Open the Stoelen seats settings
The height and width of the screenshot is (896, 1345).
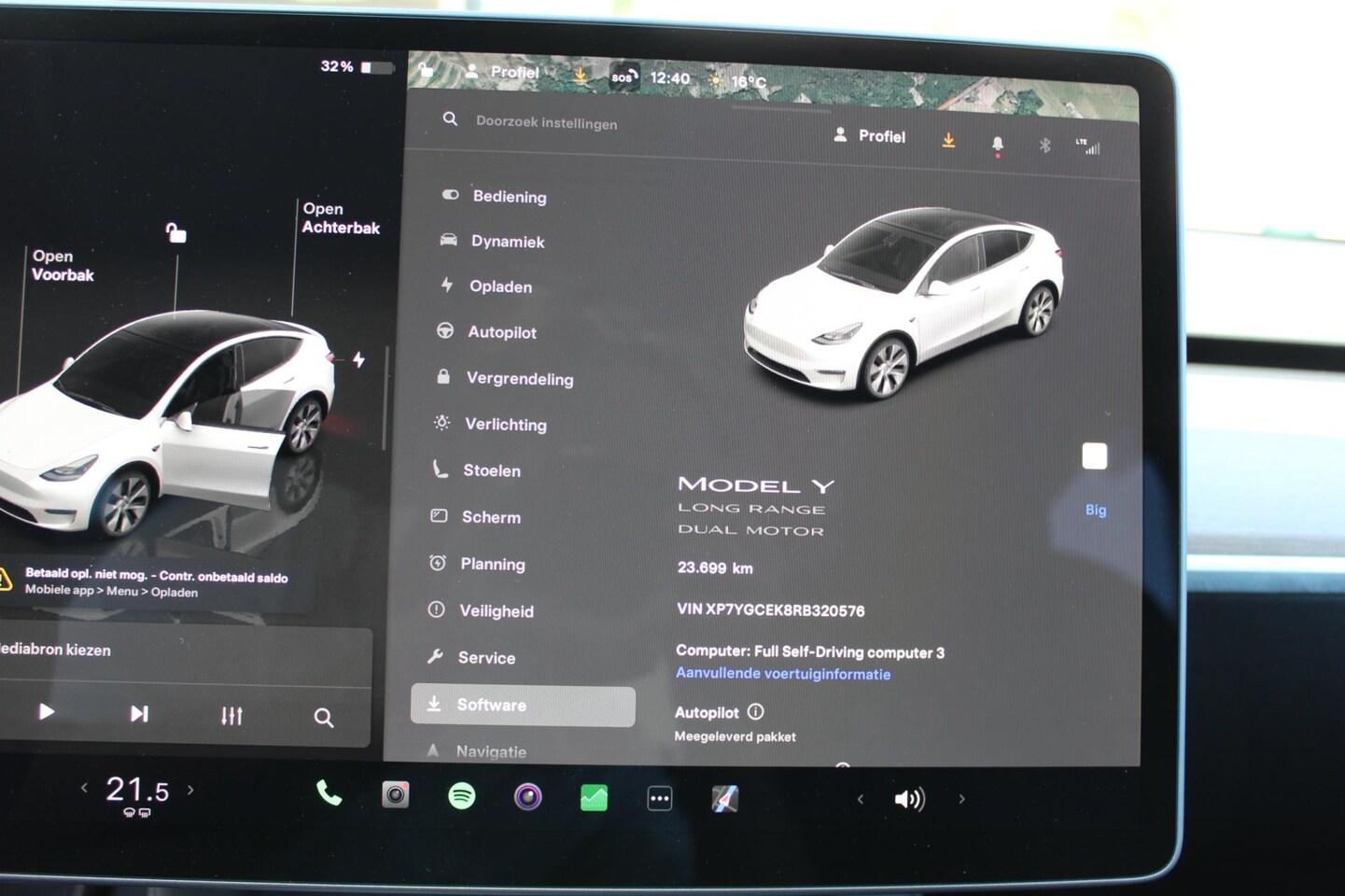pos(491,471)
